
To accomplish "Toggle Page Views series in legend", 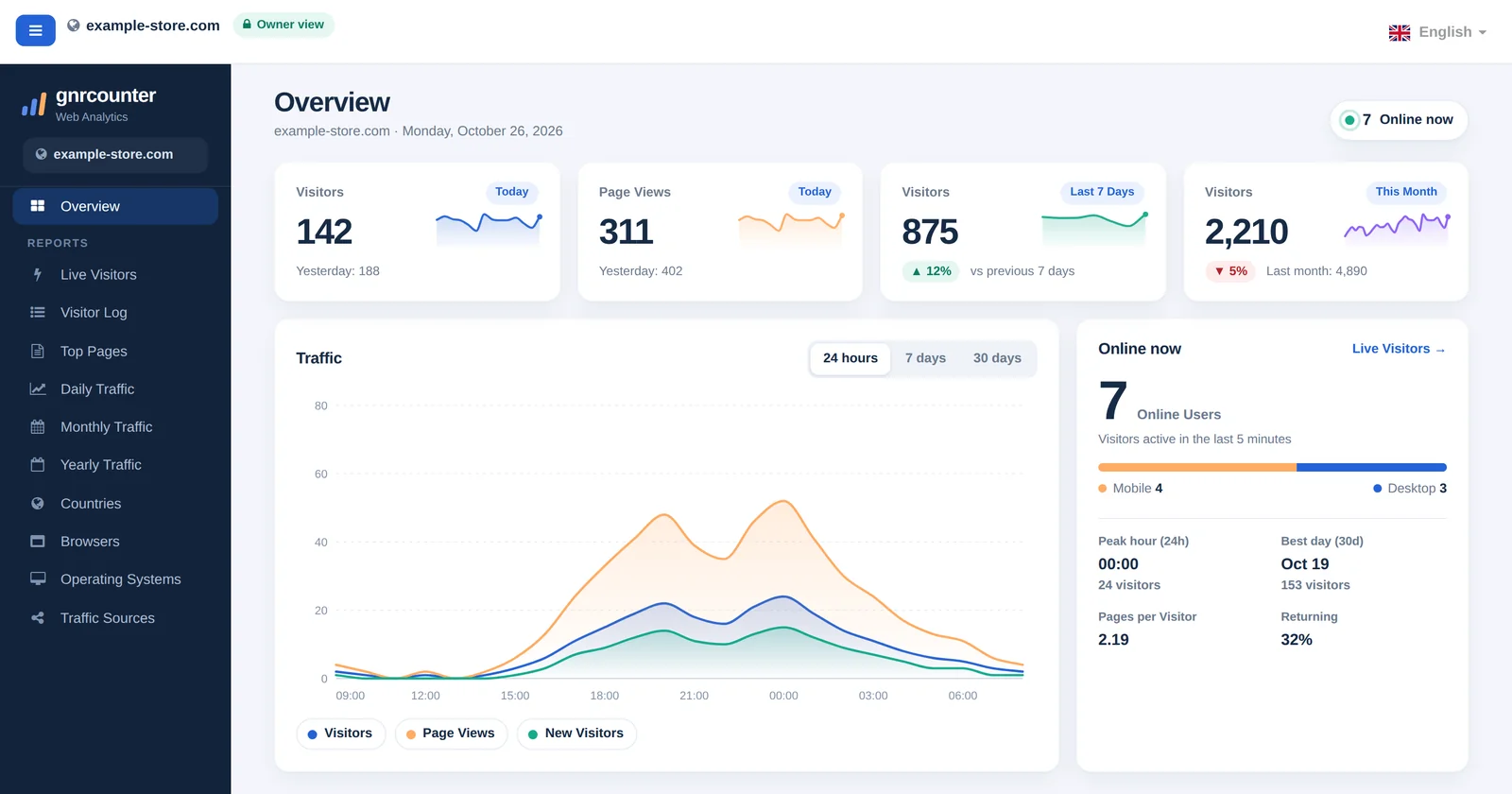I will pos(451,734).
